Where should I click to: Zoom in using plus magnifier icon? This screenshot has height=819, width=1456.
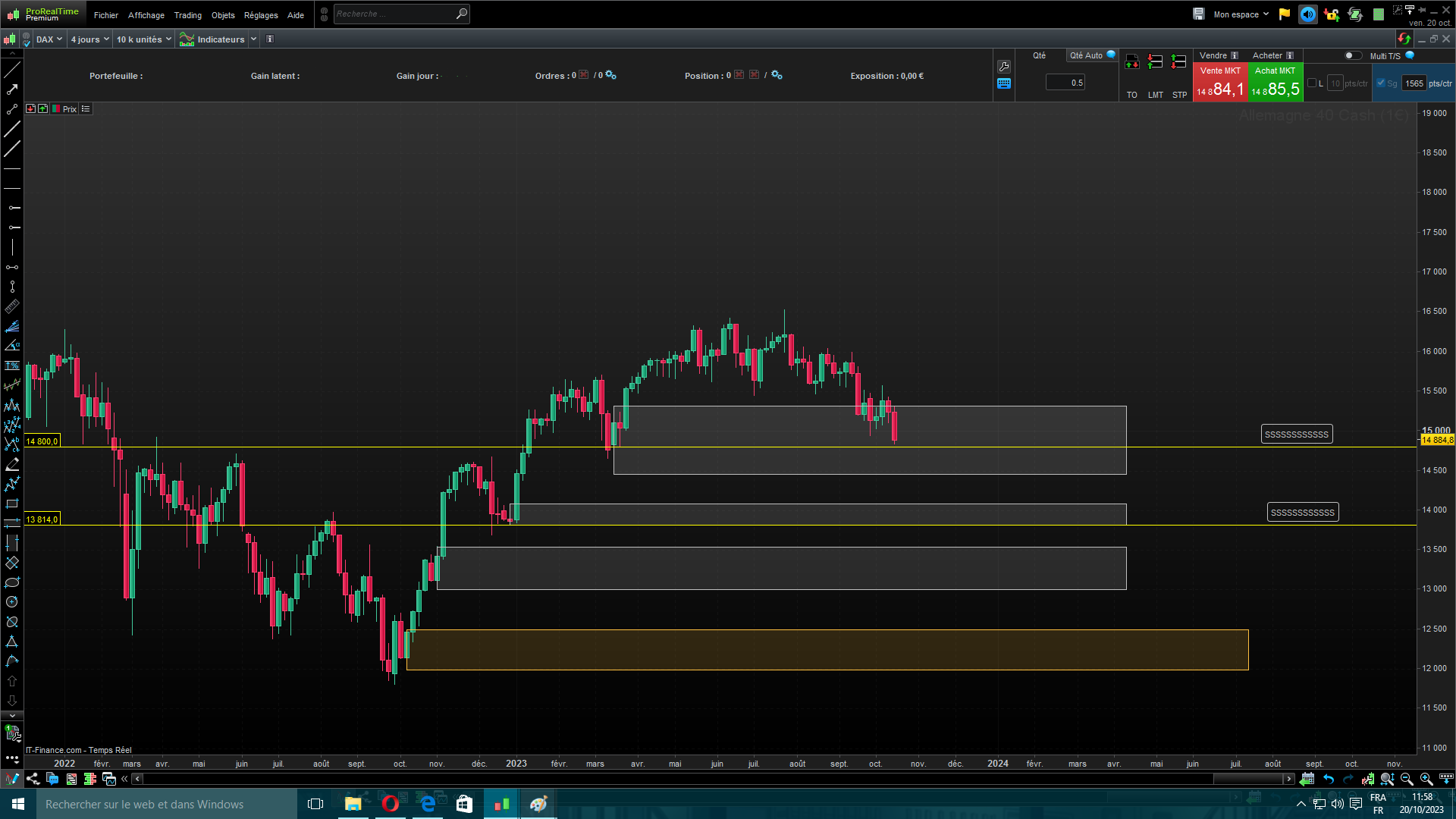click(1426, 779)
